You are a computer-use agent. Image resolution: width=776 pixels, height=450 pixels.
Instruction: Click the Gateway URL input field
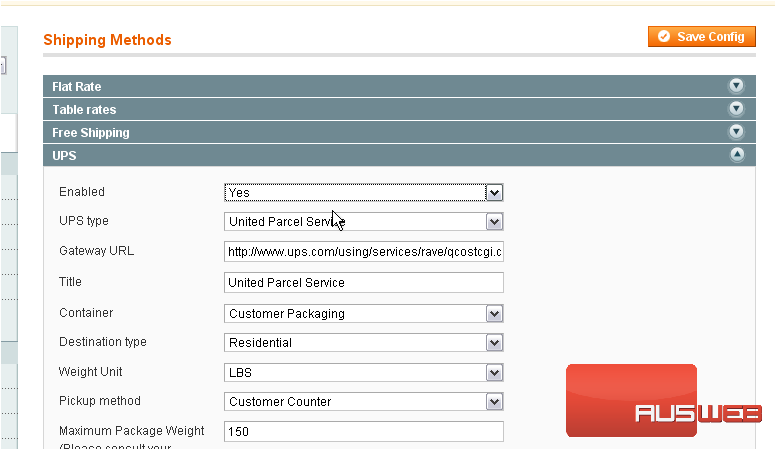coord(363,252)
